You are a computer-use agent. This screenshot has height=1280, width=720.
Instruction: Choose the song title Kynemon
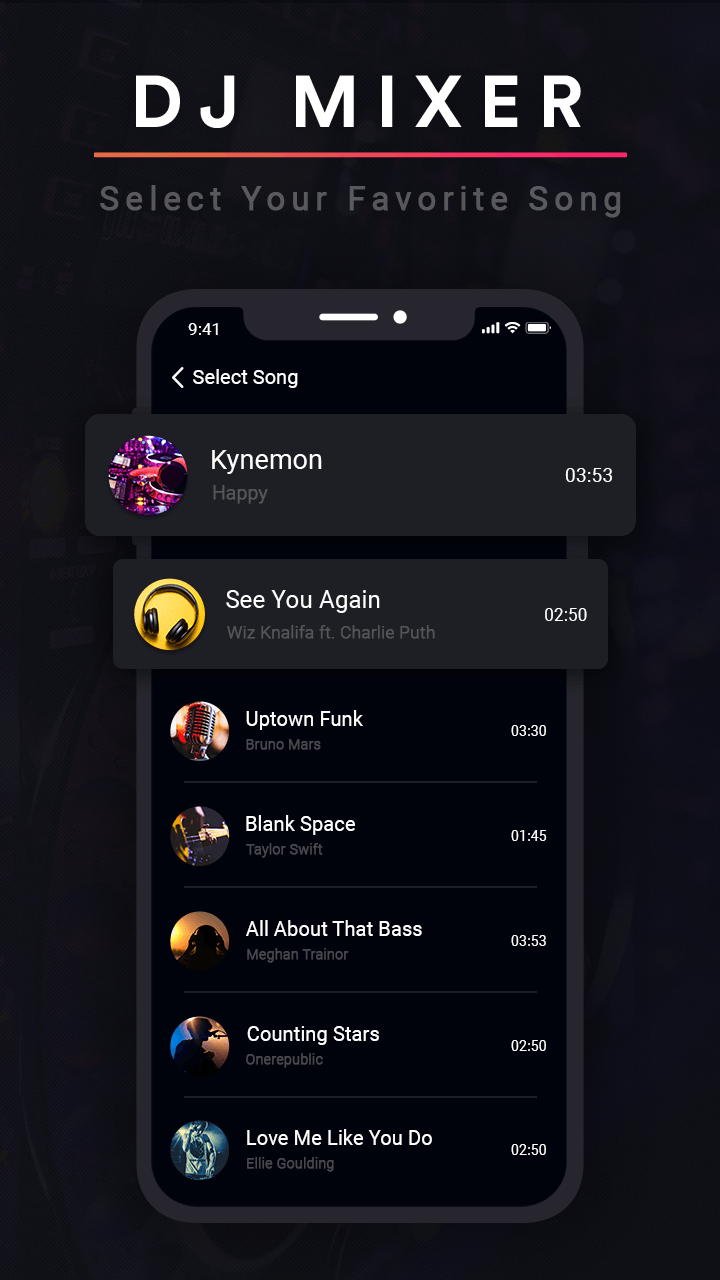click(266, 460)
